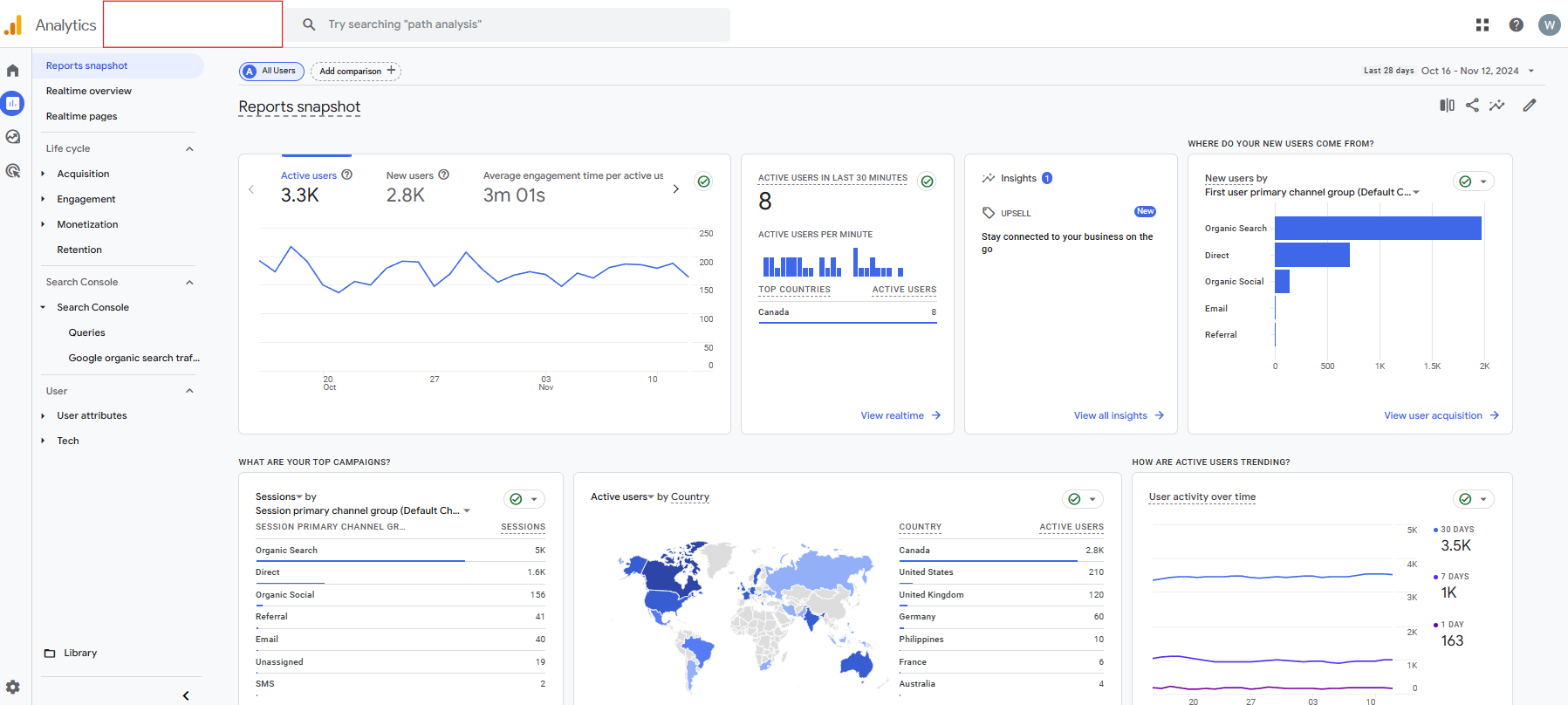1568x705 pixels.
Task: Open Realtime overview
Action: coord(89,91)
